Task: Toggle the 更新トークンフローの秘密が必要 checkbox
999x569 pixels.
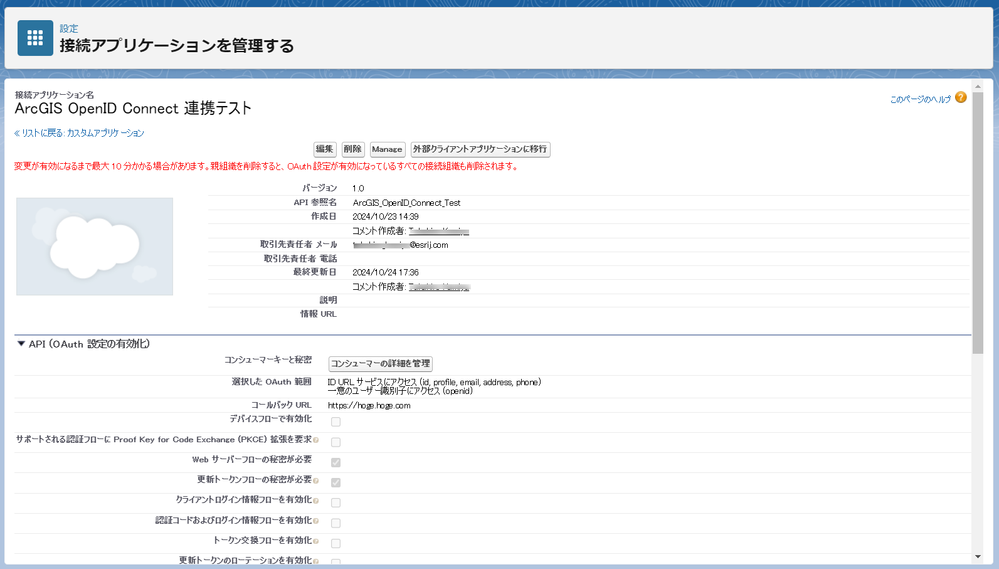Action: tap(336, 482)
